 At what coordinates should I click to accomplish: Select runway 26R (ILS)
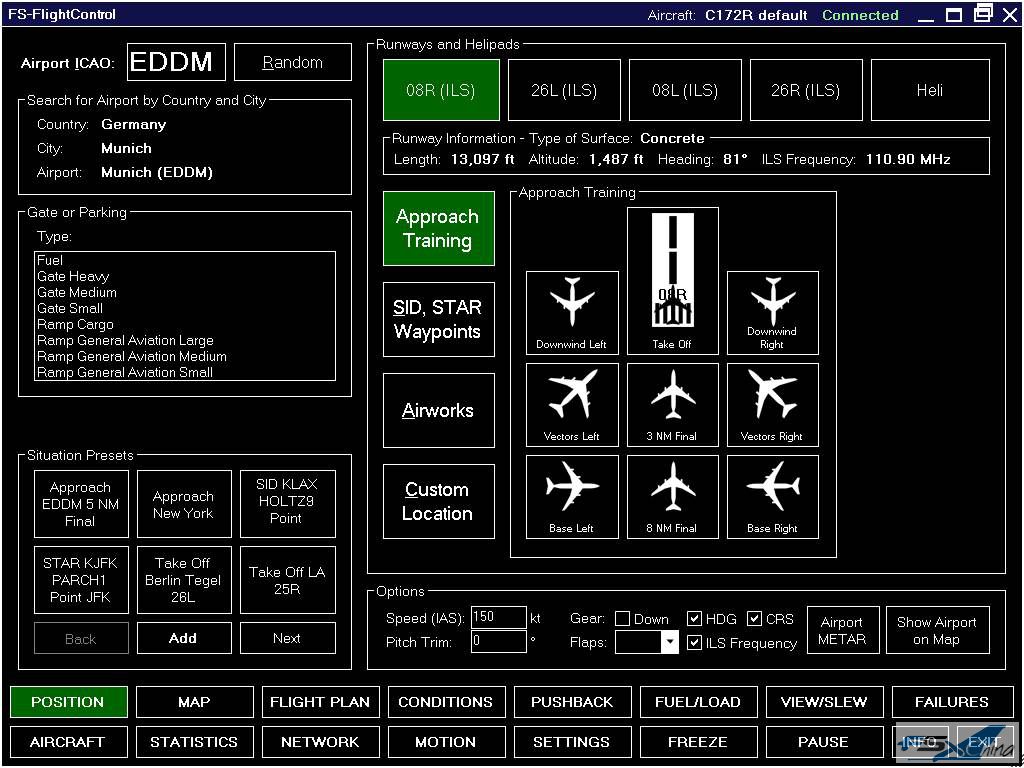pyautogui.click(x=806, y=90)
